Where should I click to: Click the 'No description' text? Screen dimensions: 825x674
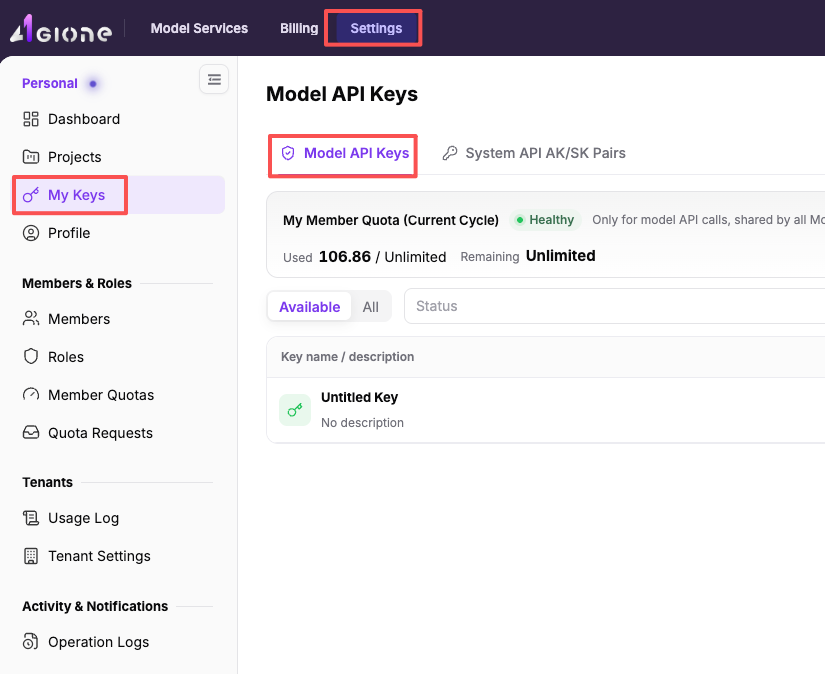tap(363, 422)
